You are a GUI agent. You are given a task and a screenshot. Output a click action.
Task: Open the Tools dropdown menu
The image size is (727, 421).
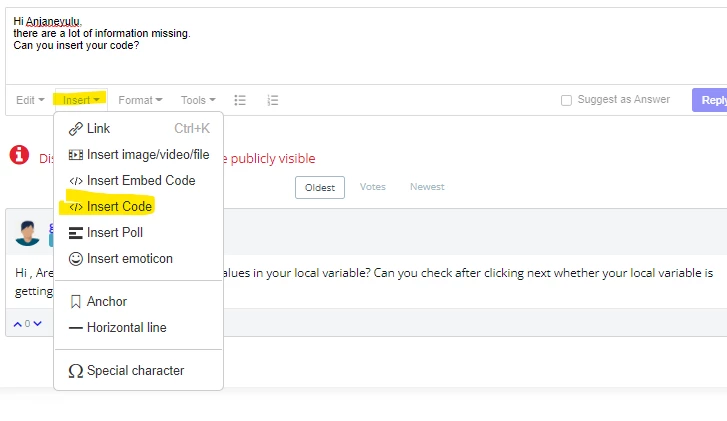tap(198, 100)
